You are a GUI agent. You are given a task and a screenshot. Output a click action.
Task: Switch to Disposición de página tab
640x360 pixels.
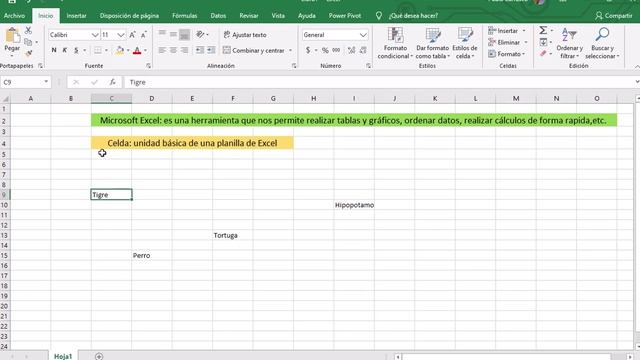(129, 16)
